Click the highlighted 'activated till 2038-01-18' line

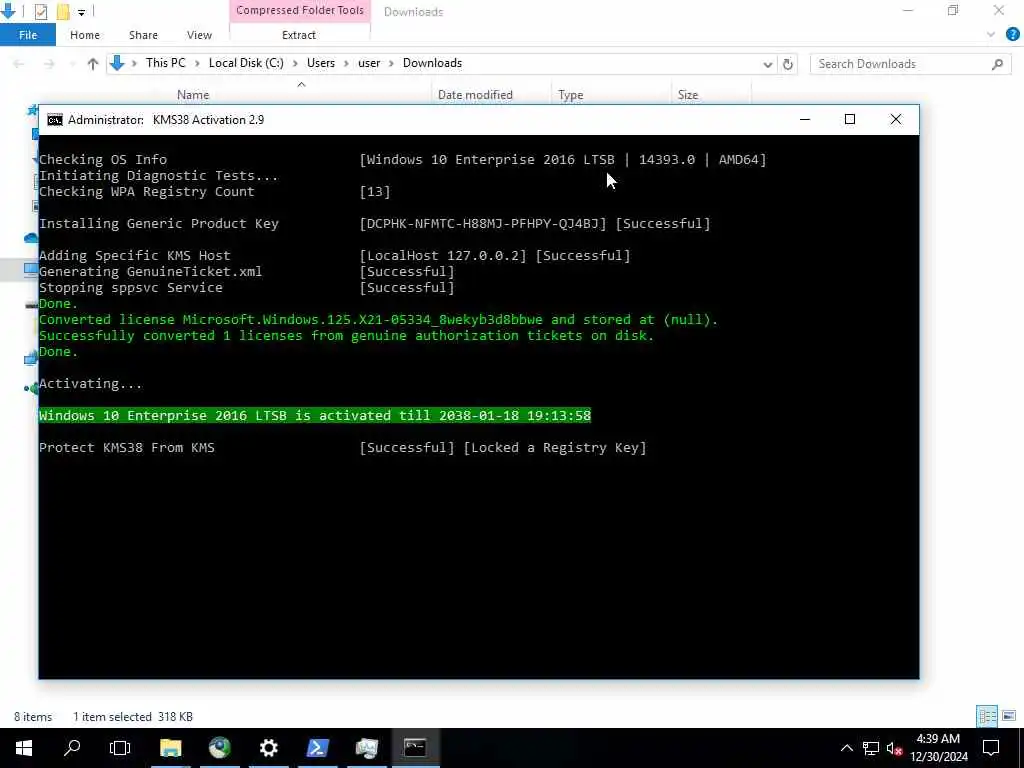315,415
